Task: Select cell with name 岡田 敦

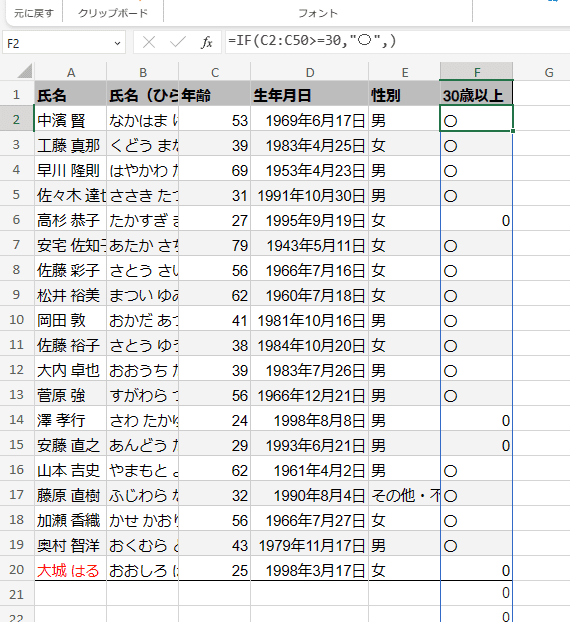Action: 71,319
